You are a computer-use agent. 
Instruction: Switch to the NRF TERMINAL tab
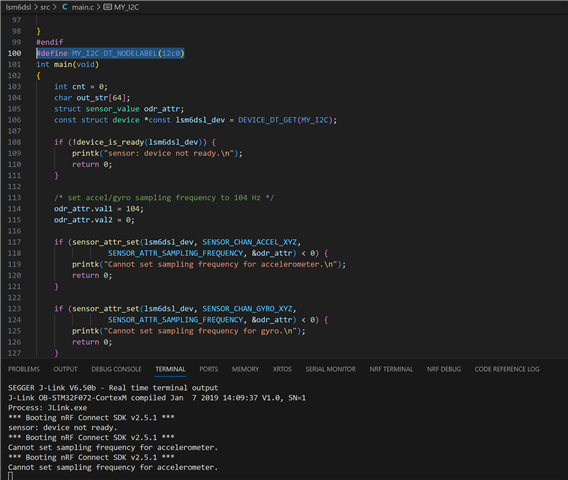click(x=391, y=369)
